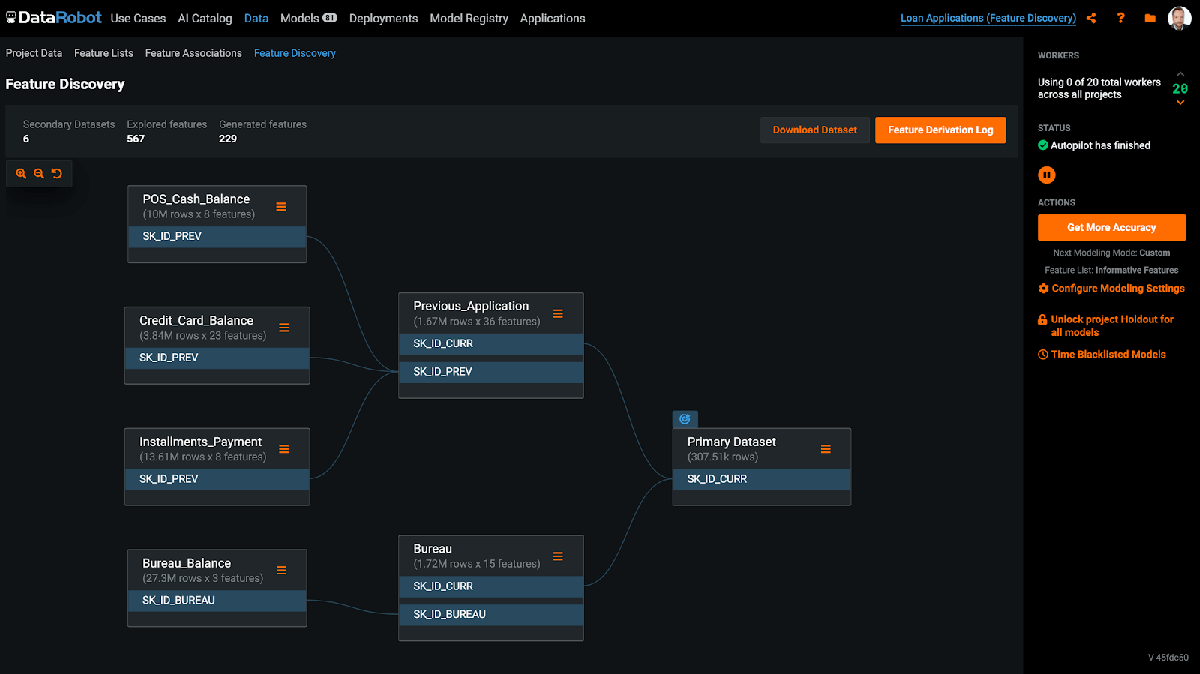Reset the graph zoom level
This screenshot has height=674, width=1200.
coord(57,174)
